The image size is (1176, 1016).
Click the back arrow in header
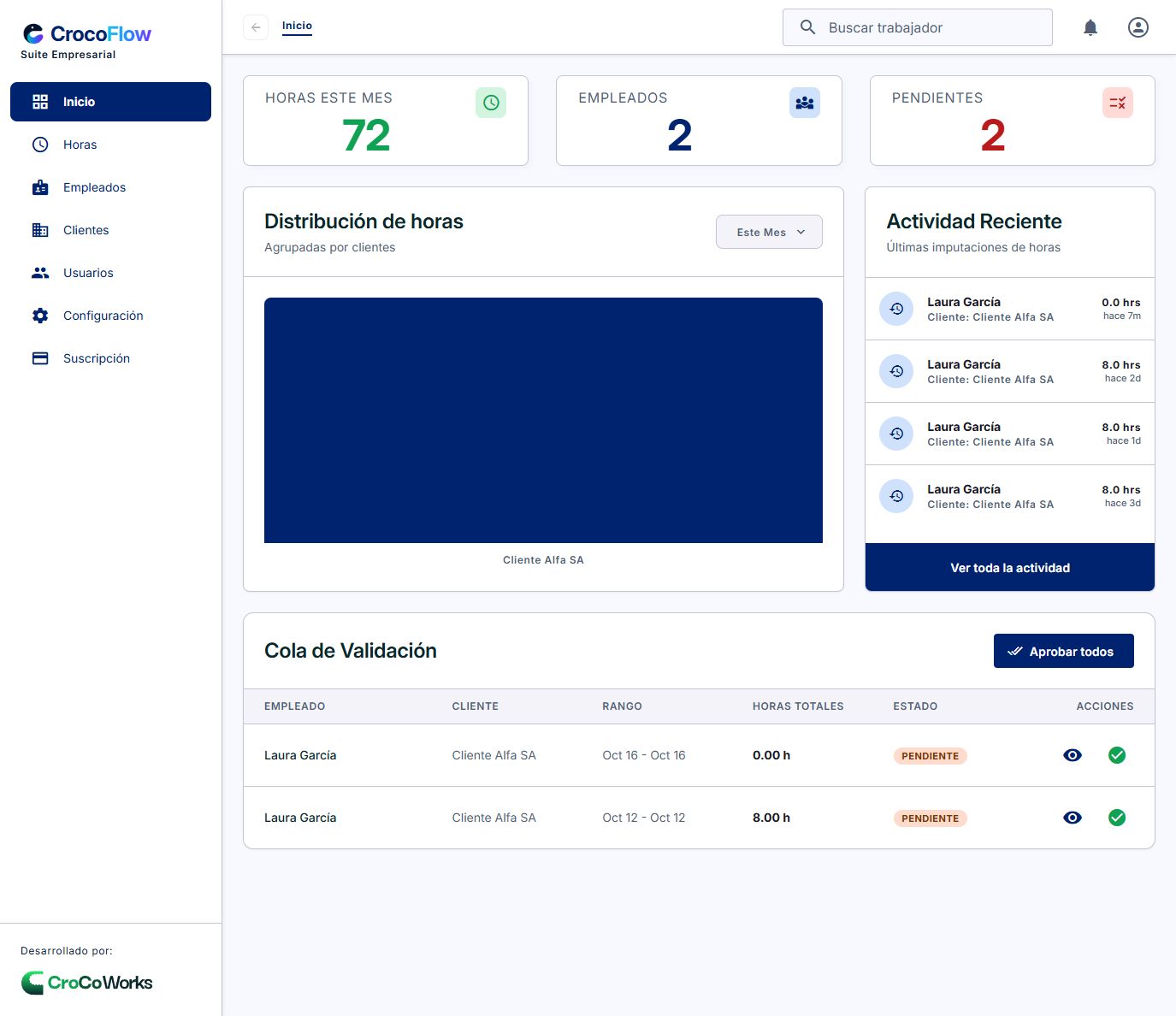click(x=256, y=27)
